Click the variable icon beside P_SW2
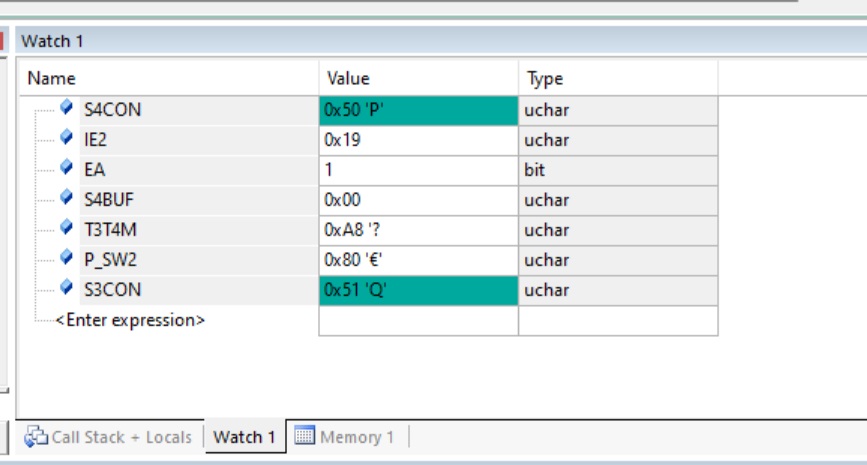867x465 pixels. (67, 258)
